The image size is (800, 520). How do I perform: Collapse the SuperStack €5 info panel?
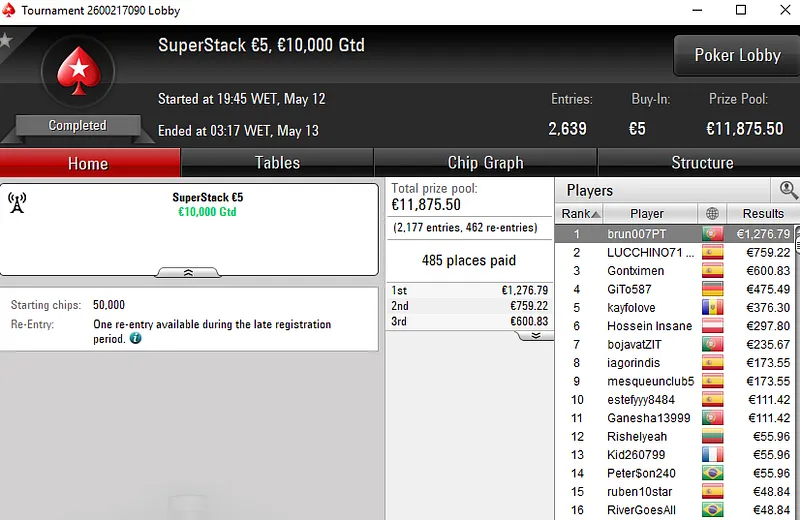[187, 271]
